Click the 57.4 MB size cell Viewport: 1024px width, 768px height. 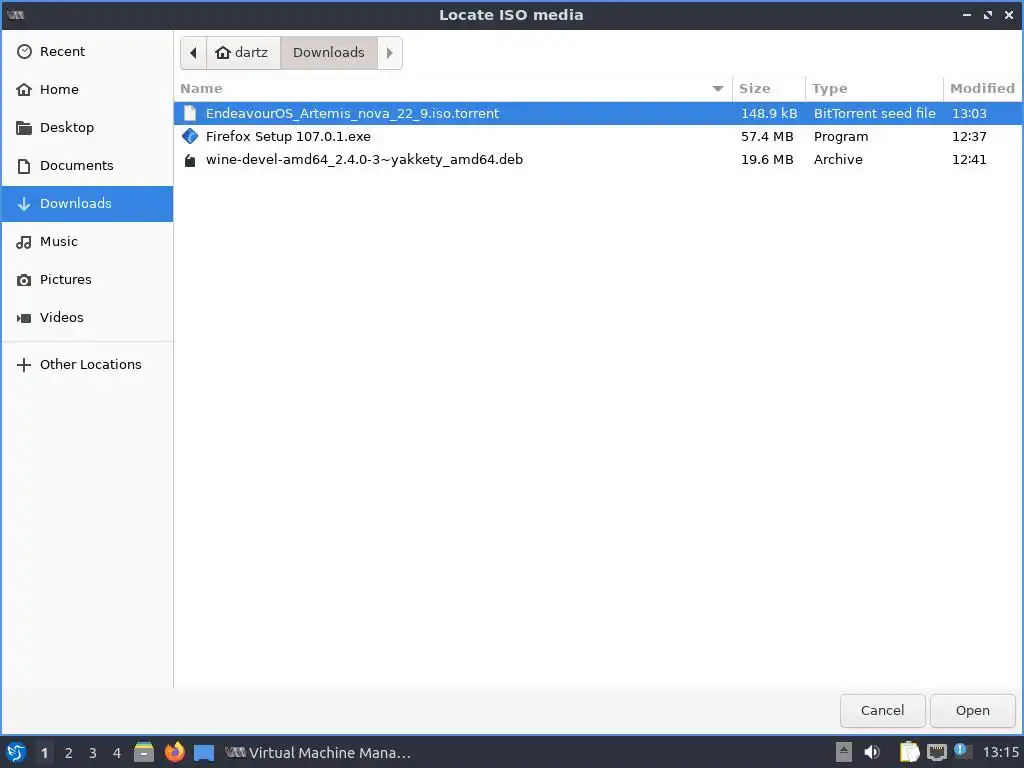click(x=767, y=136)
